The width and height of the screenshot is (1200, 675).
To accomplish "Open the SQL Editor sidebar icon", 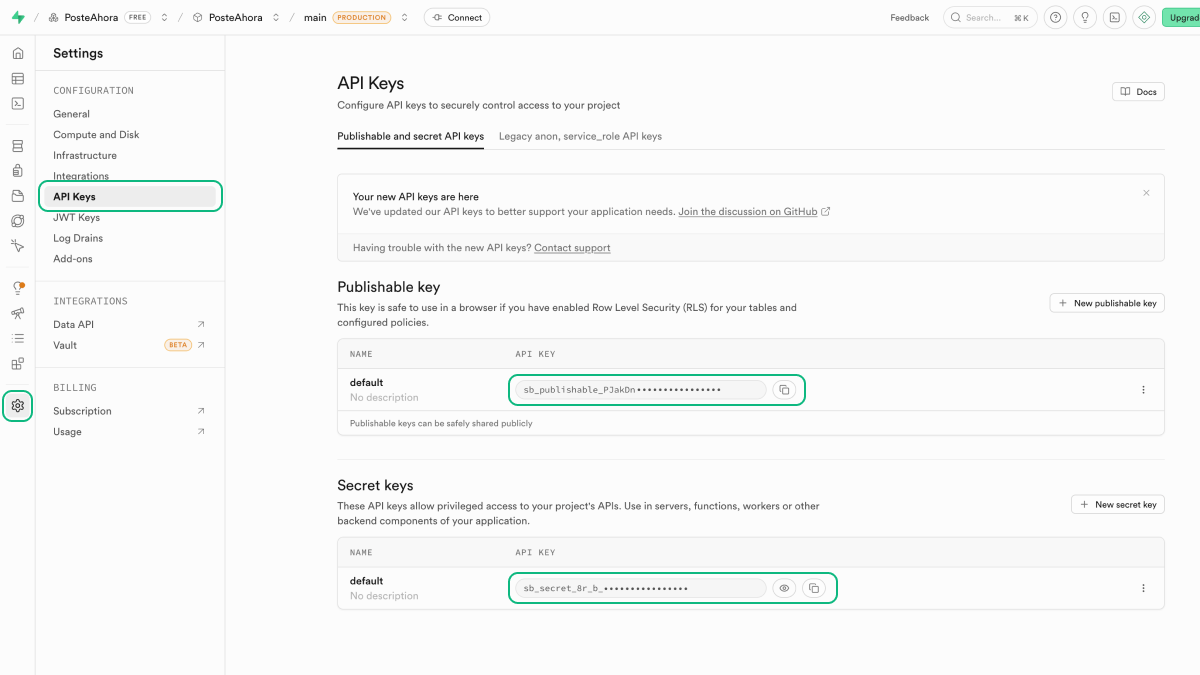I will [17, 103].
